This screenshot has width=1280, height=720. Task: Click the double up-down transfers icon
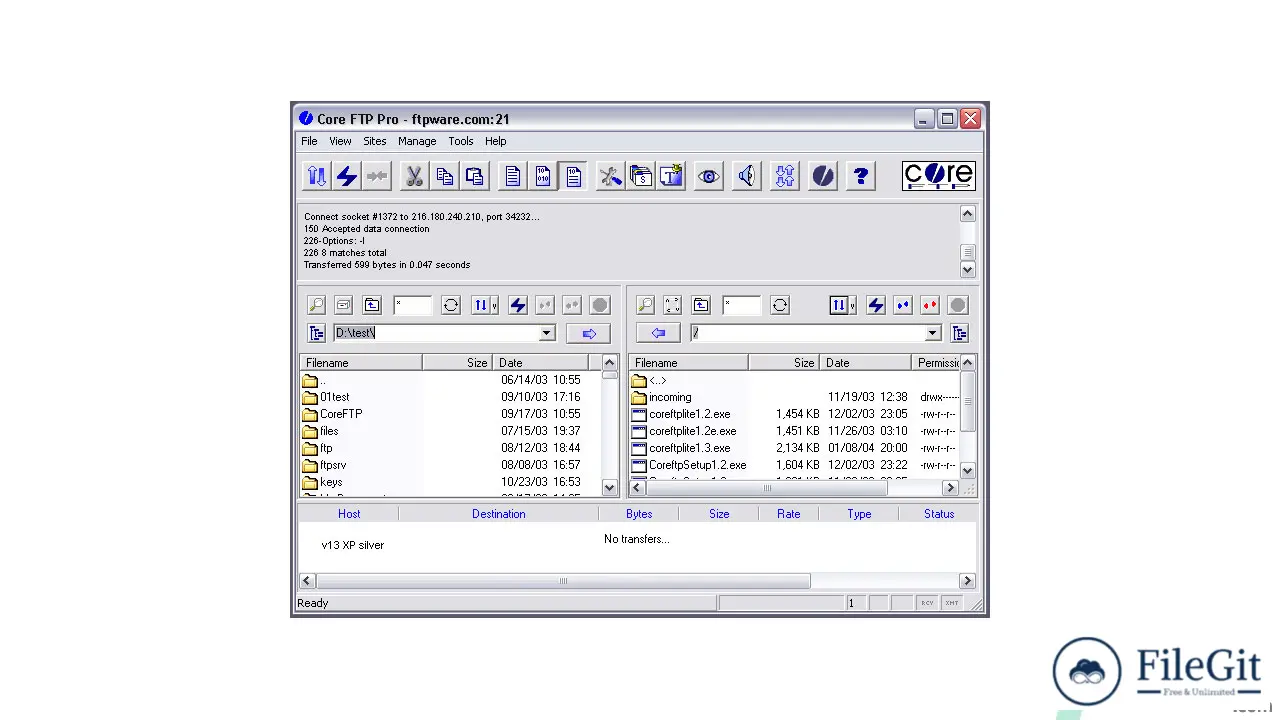pyautogui.click(x=785, y=177)
